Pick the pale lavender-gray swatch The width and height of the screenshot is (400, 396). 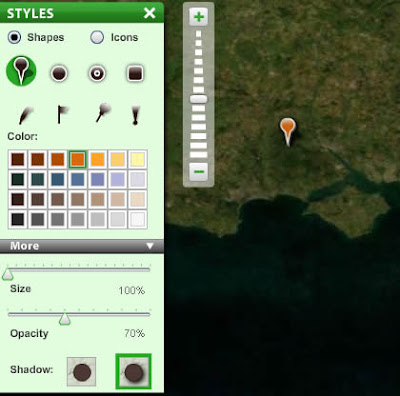click(138, 179)
